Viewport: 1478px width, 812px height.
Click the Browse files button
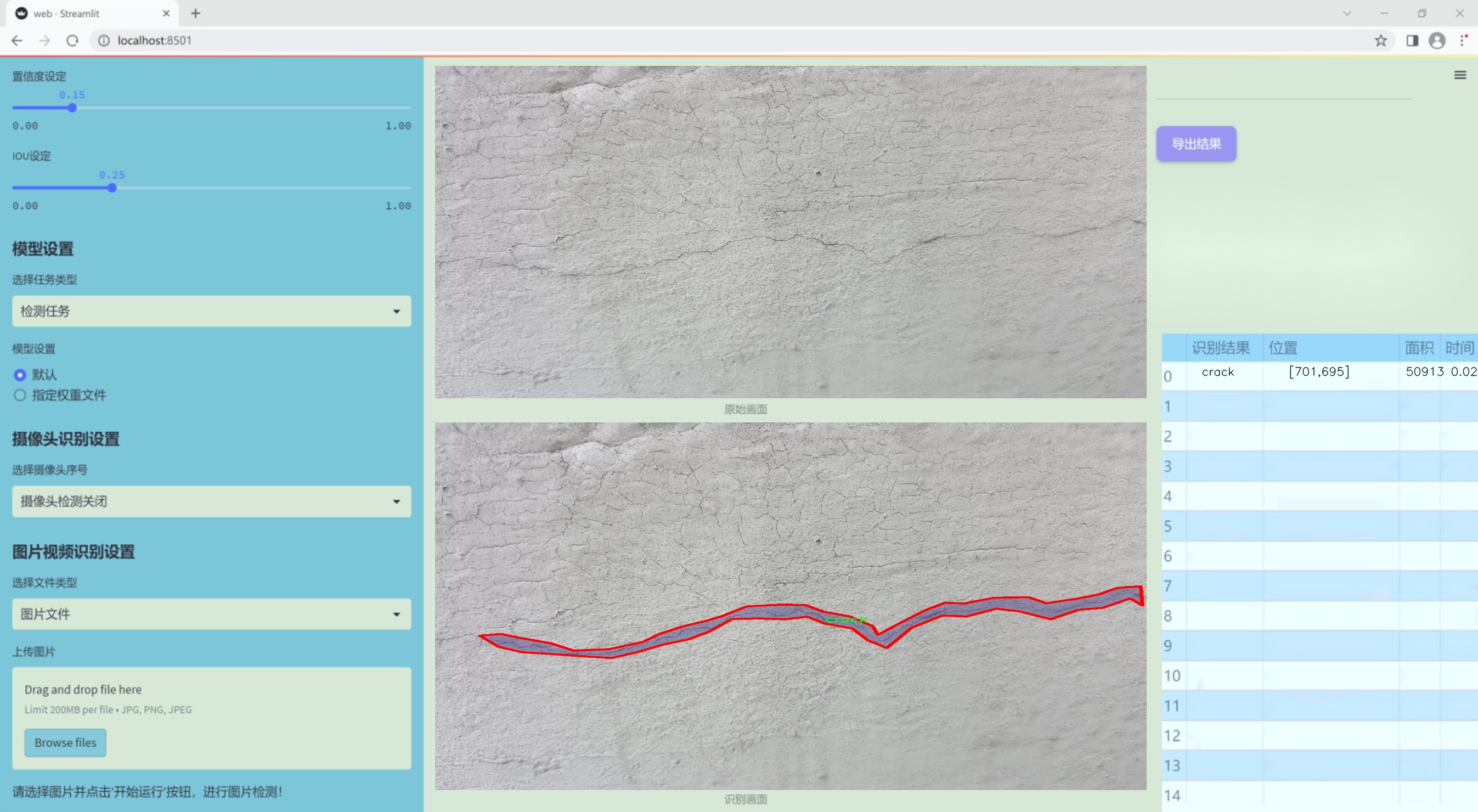point(65,742)
